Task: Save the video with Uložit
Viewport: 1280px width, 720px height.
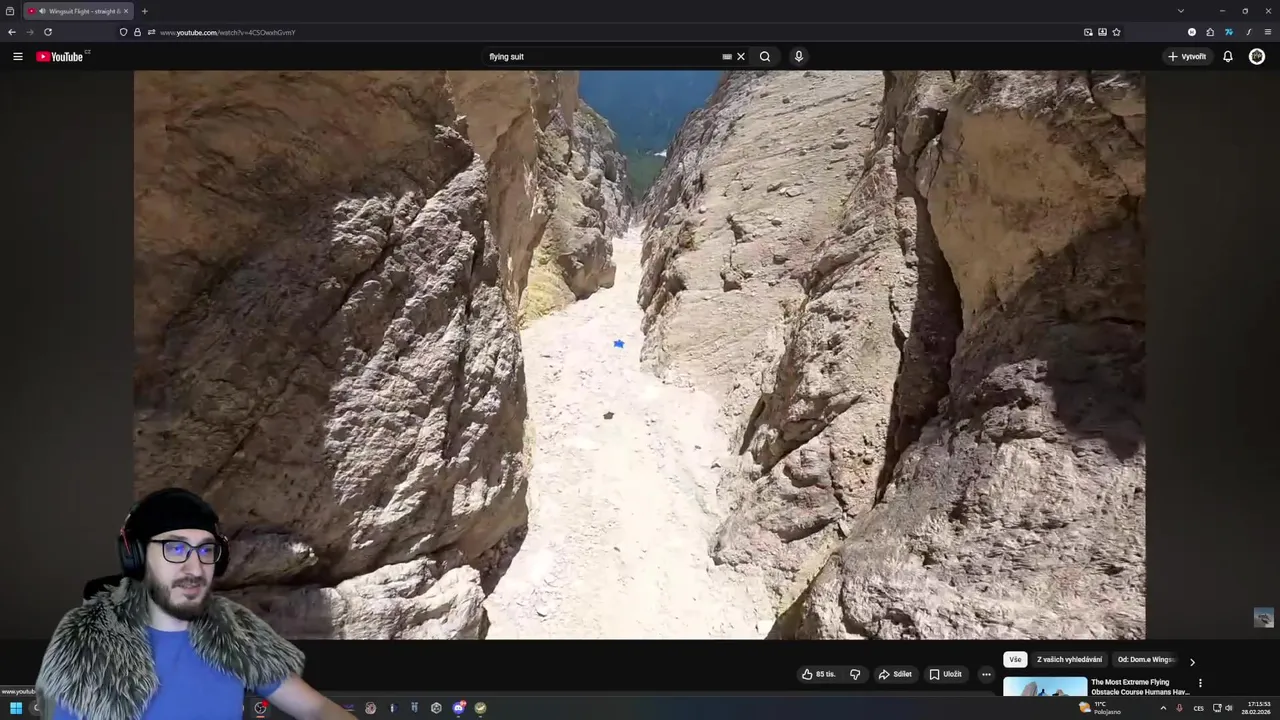Action: [x=945, y=674]
